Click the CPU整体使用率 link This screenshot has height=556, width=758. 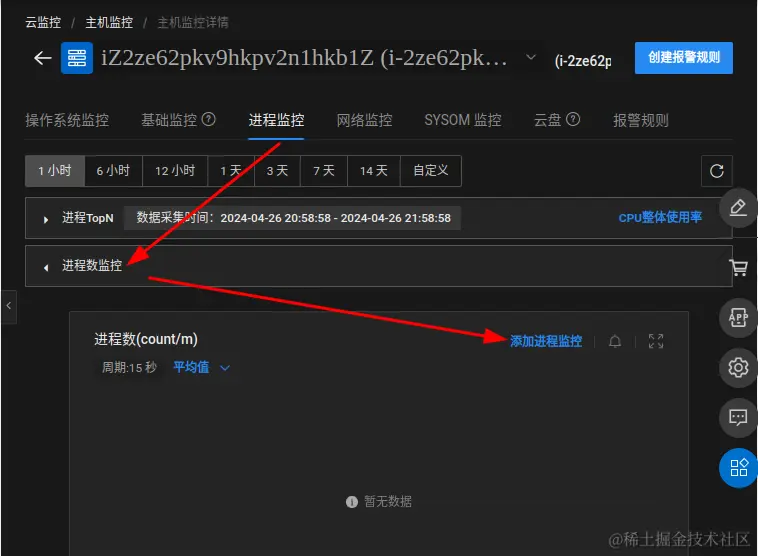(660, 218)
